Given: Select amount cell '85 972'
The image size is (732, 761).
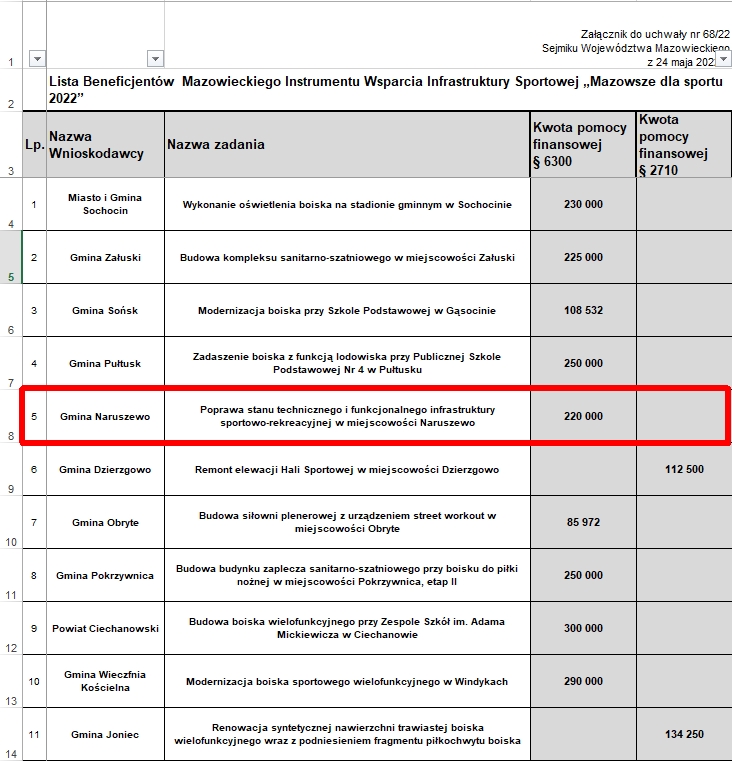Looking at the screenshot, I should point(583,522).
